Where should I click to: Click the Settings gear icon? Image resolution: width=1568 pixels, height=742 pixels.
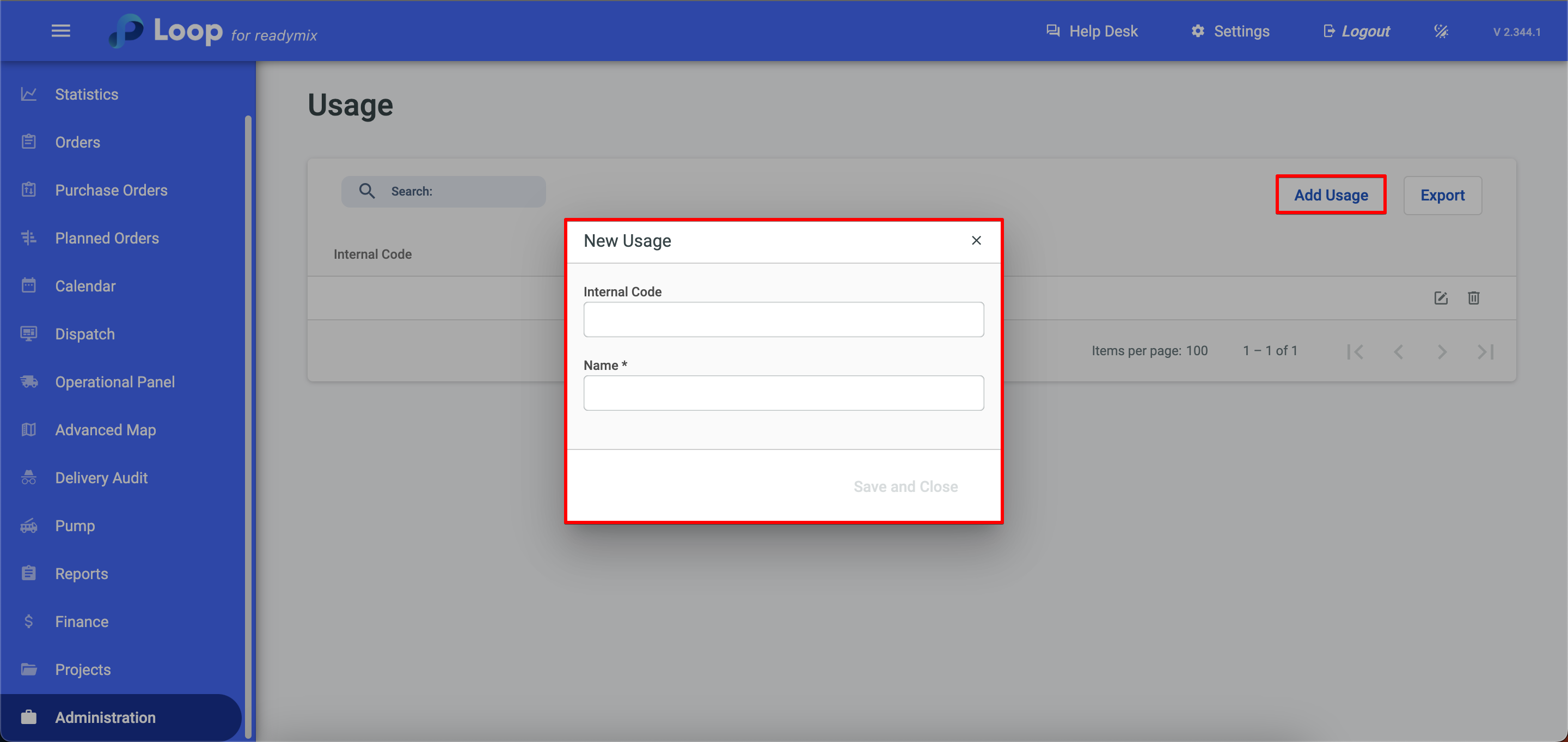coord(1197,31)
